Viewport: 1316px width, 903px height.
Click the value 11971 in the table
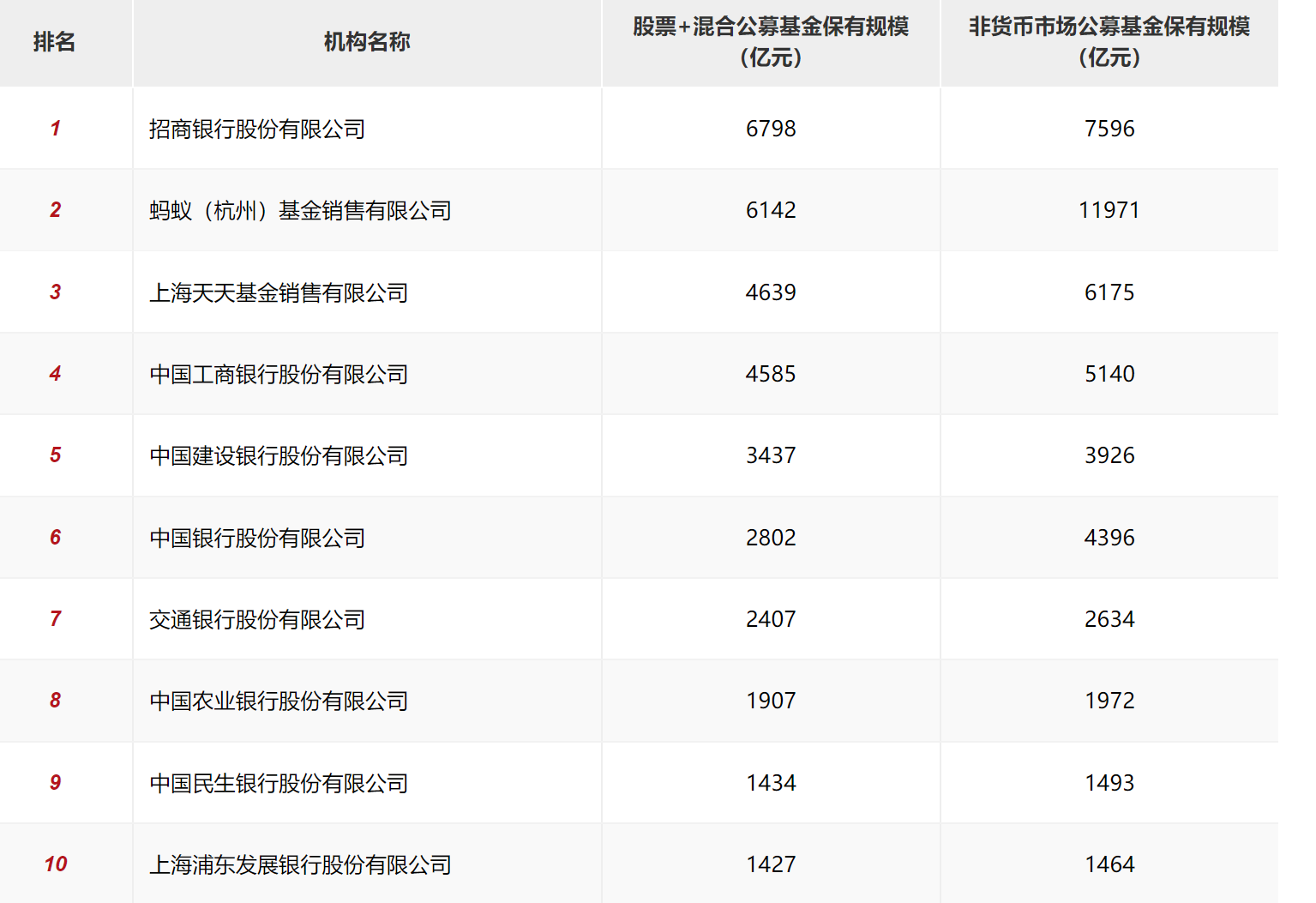coord(1109,210)
